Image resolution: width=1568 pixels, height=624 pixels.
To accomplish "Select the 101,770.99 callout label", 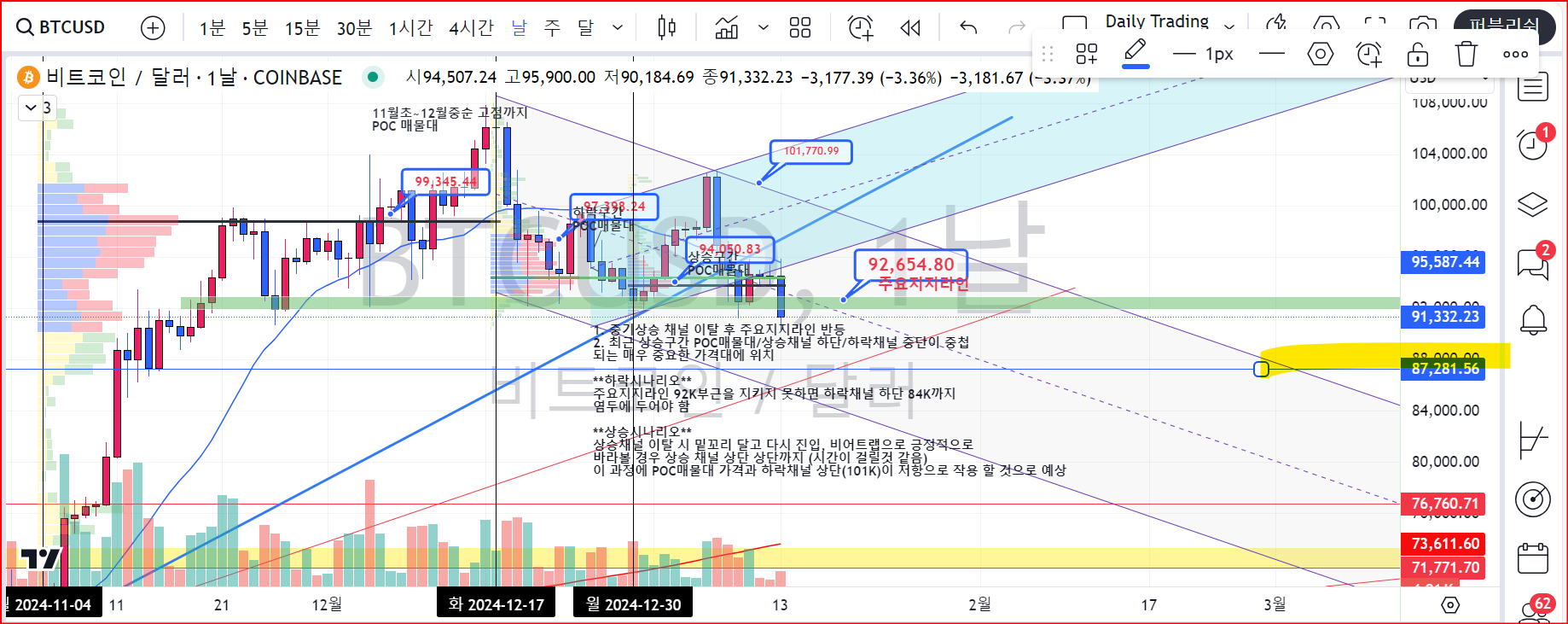I will point(811,151).
